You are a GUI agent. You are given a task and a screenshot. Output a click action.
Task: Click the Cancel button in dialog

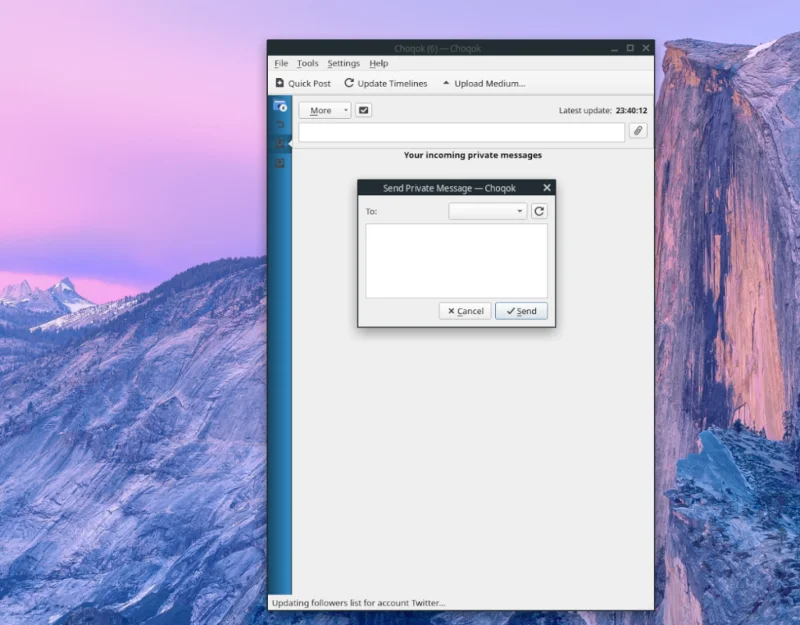point(465,311)
